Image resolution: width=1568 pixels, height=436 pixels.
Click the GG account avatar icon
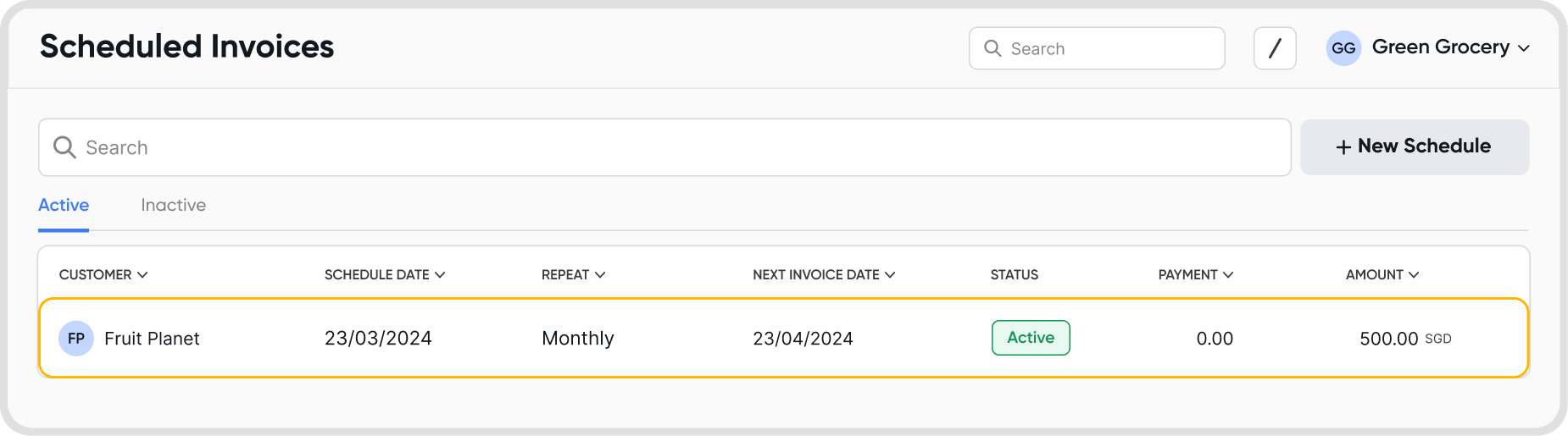(1343, 48)
